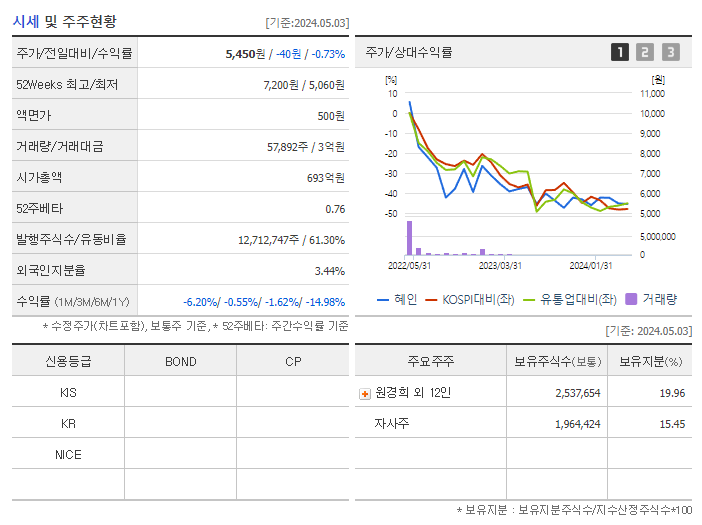Screen dimensions: 702x525
Task: Click the 수정주가 footnote text
Action: [x=195, y=326]
